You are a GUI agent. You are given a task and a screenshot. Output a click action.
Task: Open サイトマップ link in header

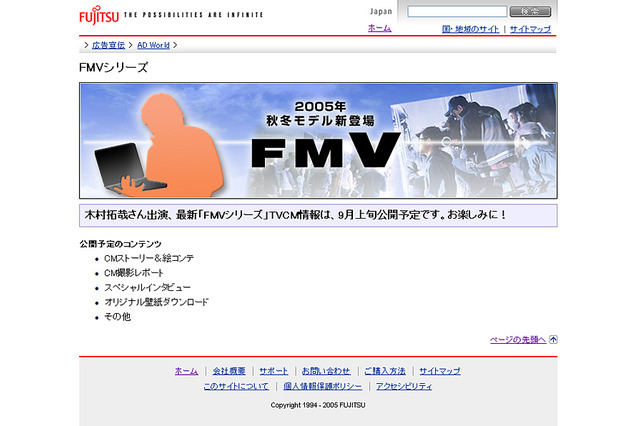point(530,29)
